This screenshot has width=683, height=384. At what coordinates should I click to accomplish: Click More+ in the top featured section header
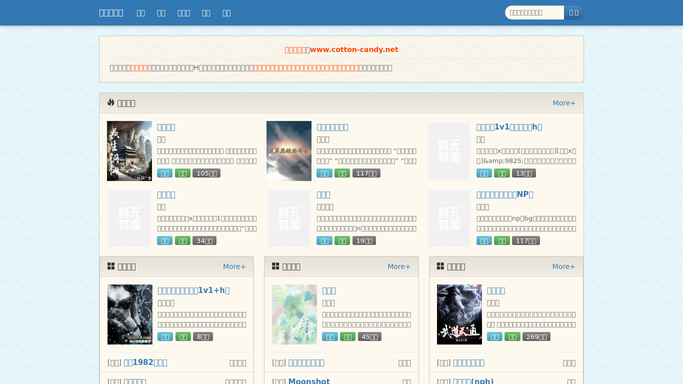click(x=564, y=103)
